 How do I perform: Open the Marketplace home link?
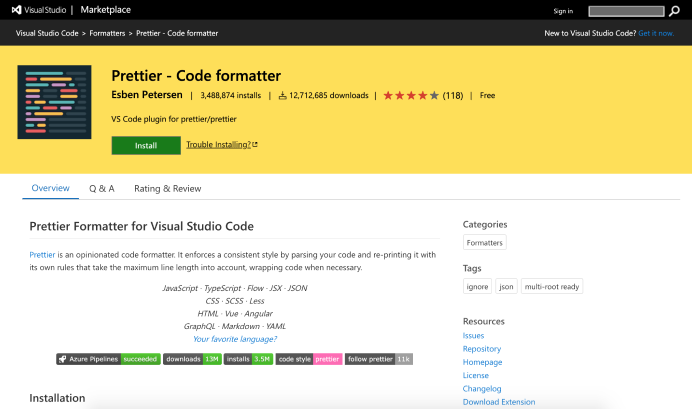[105, 10]
